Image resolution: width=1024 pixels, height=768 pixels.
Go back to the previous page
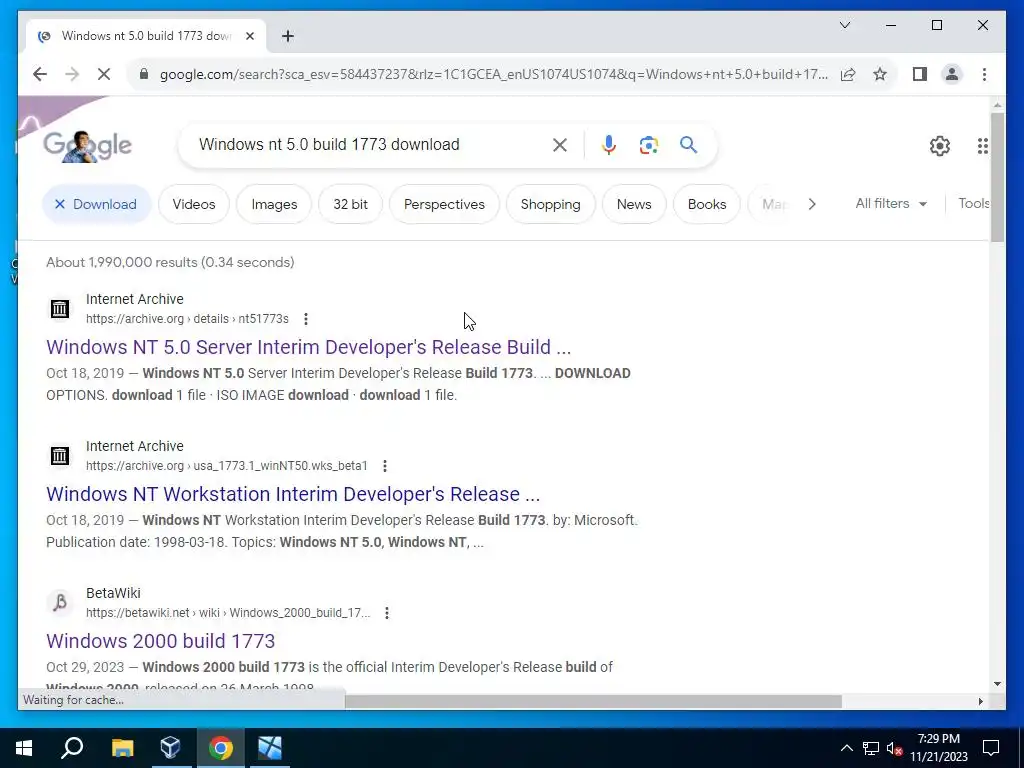(40, 74)
